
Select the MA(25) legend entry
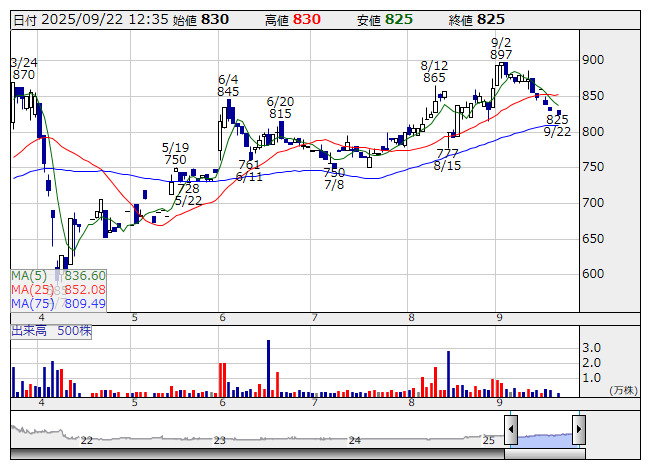pyautogui.click(x=58, y=290)
